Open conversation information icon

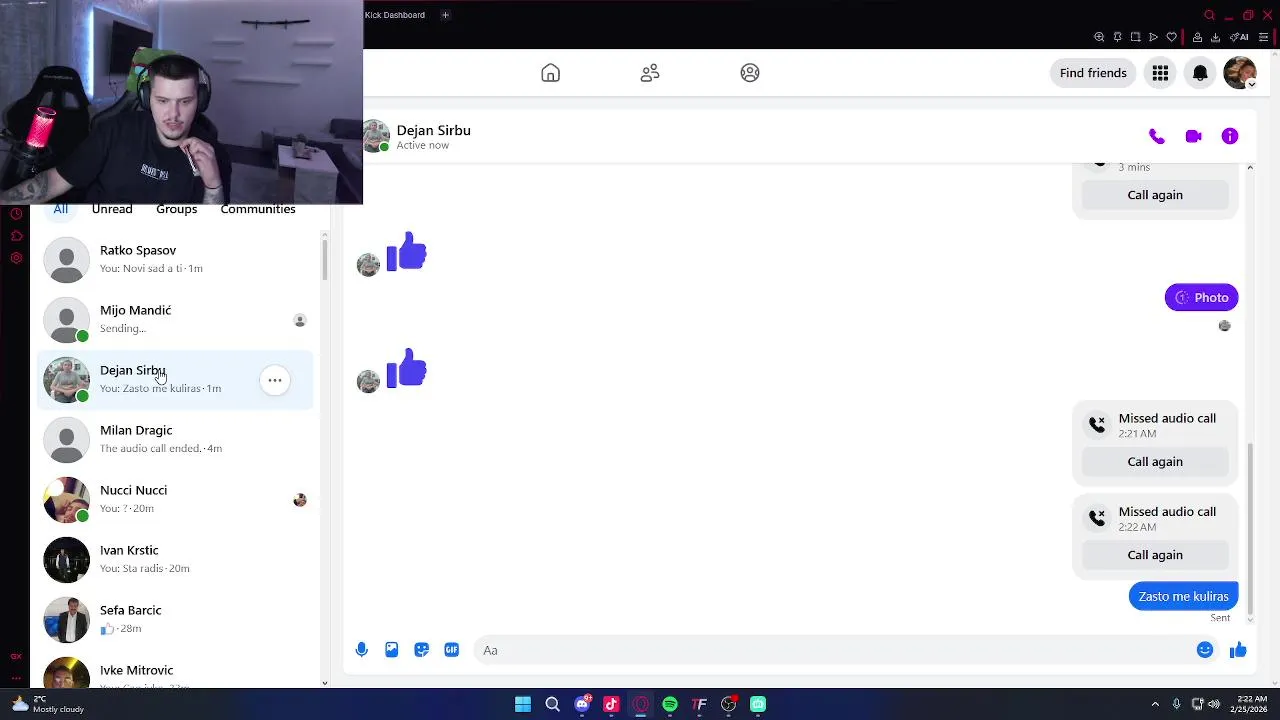[1230, 136]
